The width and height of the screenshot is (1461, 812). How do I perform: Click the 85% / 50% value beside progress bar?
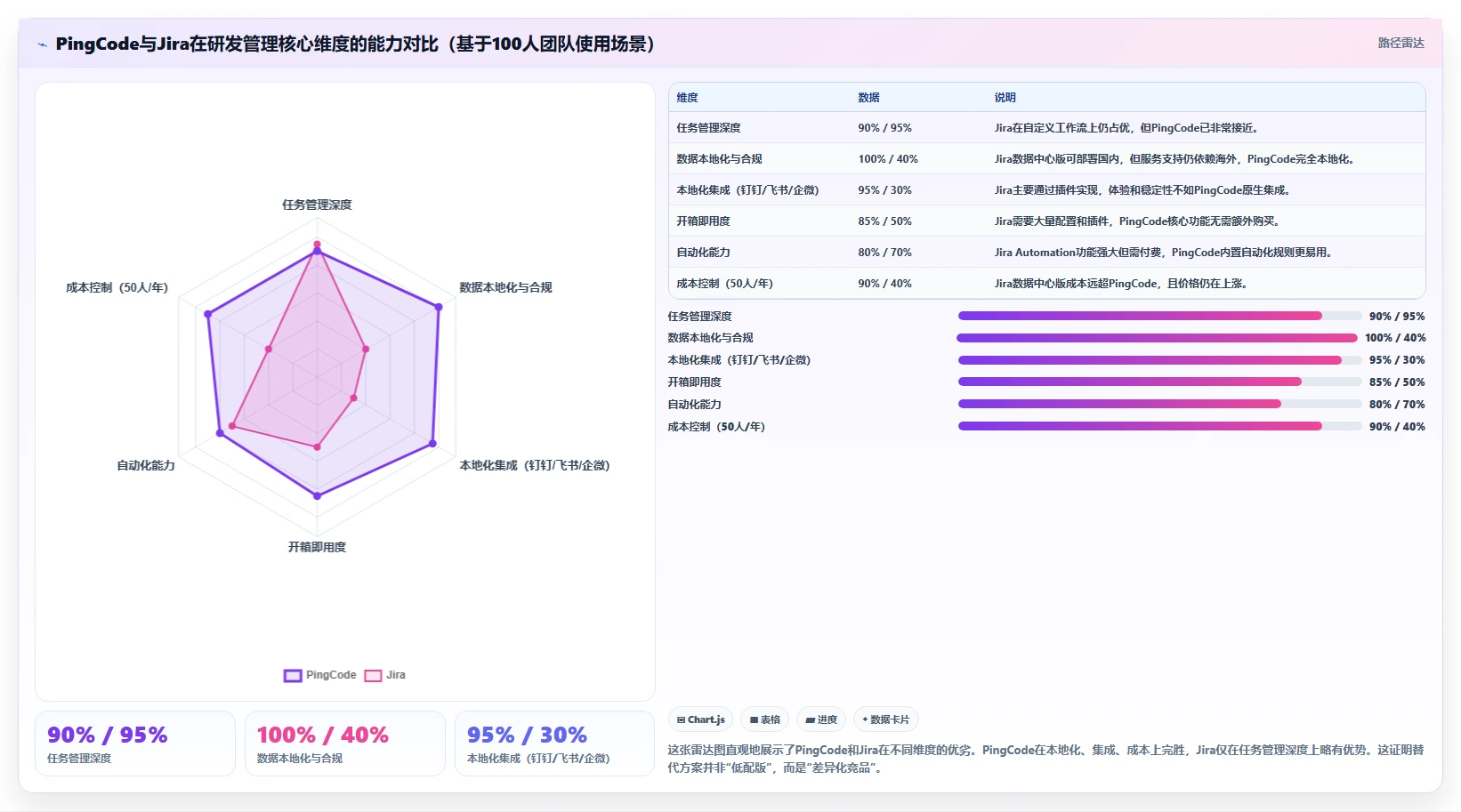pos(1397,382)
